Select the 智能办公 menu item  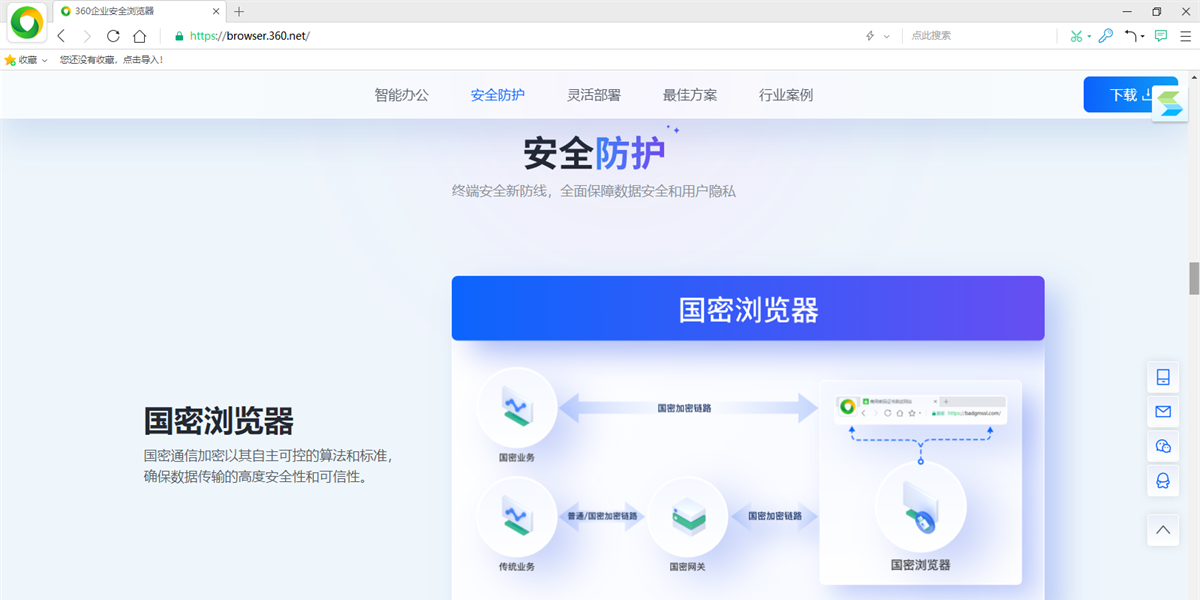pyautogui.click(x=402, y=94)
